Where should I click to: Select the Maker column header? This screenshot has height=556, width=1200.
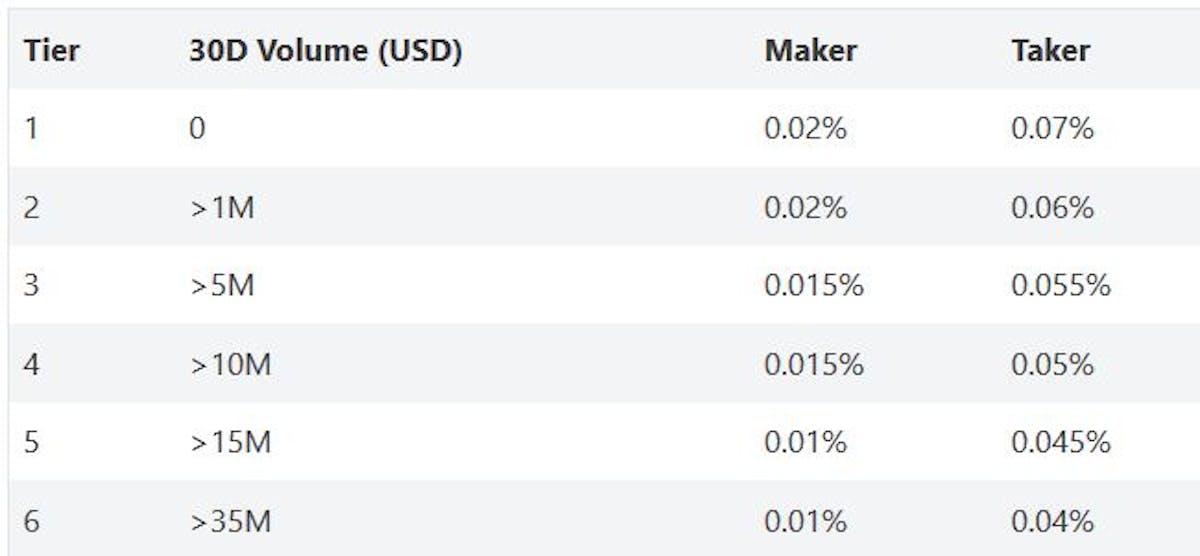[x=811, y=50]
